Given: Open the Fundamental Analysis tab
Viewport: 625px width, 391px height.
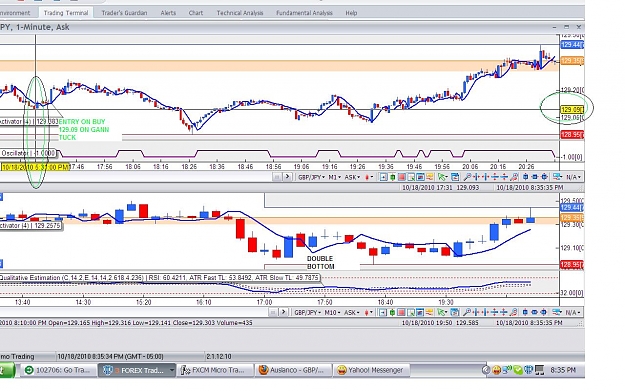Looking at the screenshot, I should (x=304, y=13).
